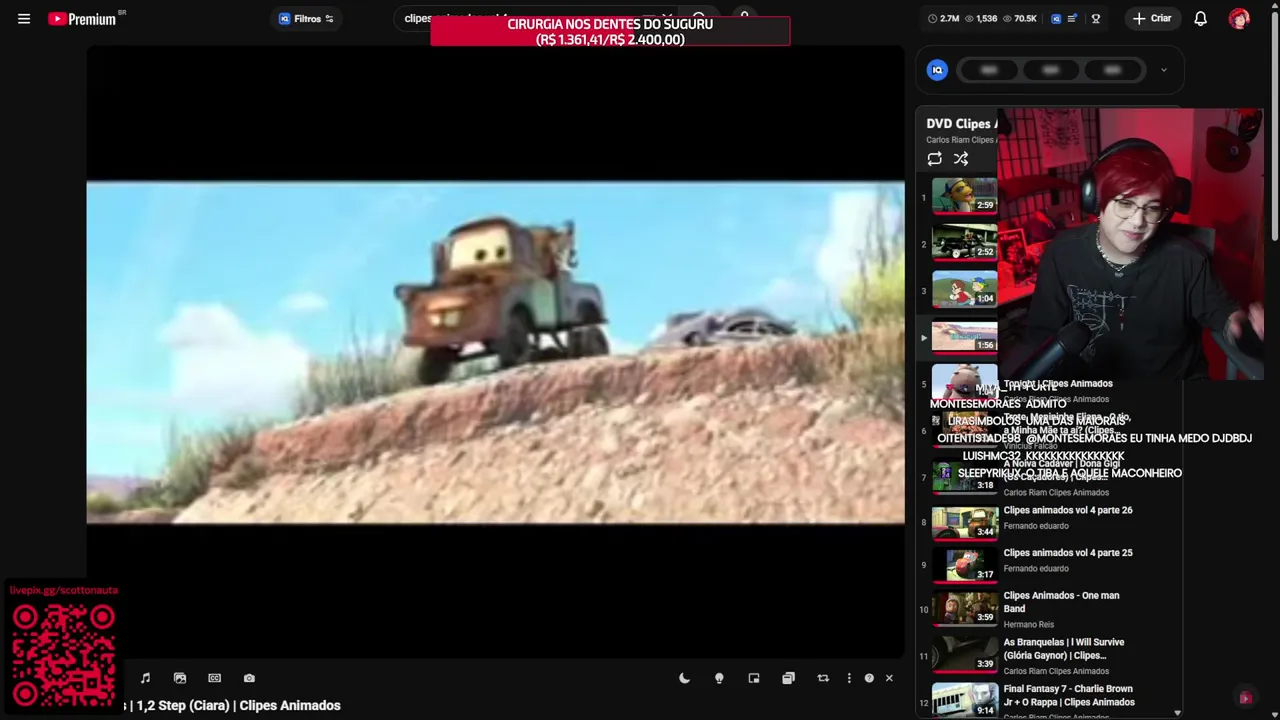Screen dimensions: 1280x720
Task: Take screenshot with camera icon
Action: (x=249, y=679)
